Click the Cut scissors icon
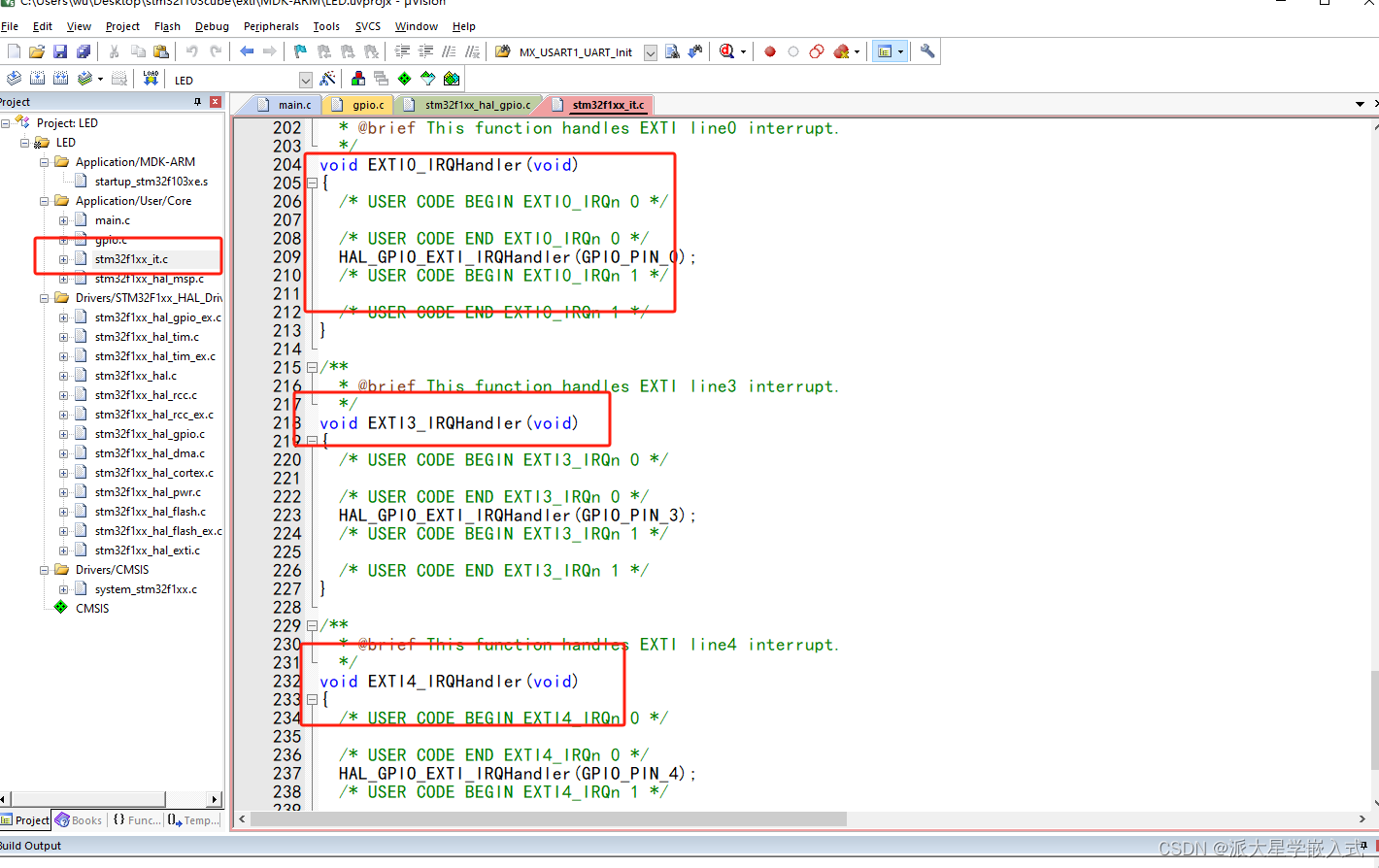 114,51
